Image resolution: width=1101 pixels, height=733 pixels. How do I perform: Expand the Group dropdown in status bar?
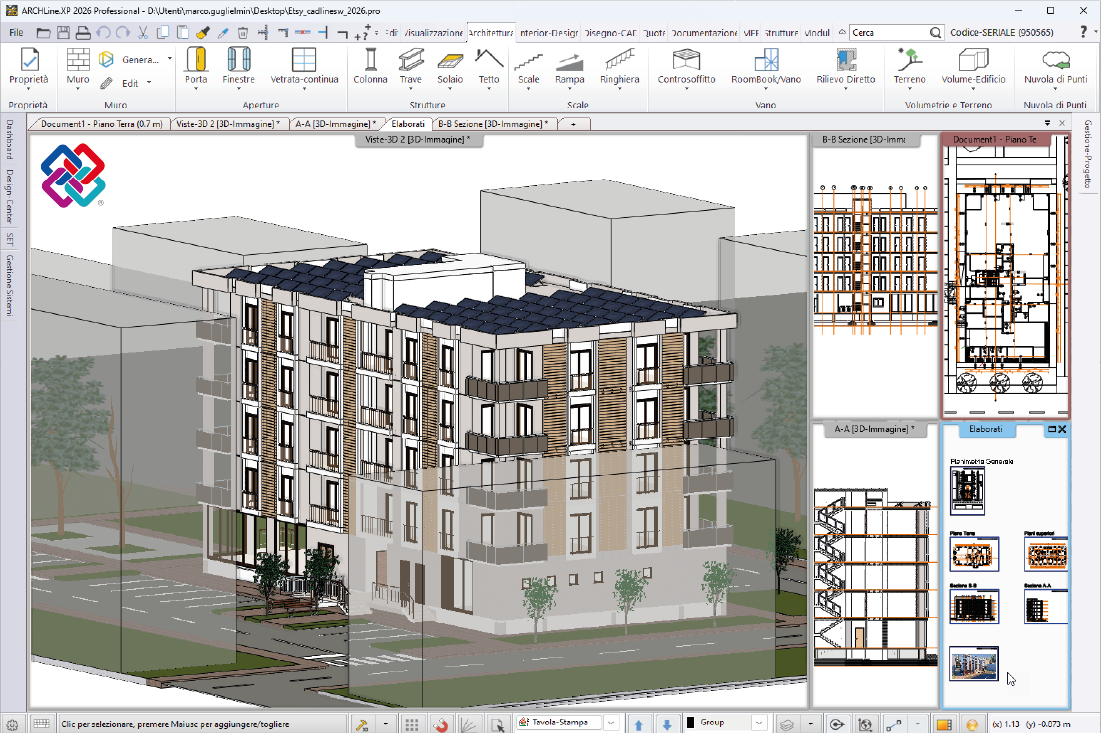pyautogui.click(x=759, y=723)
